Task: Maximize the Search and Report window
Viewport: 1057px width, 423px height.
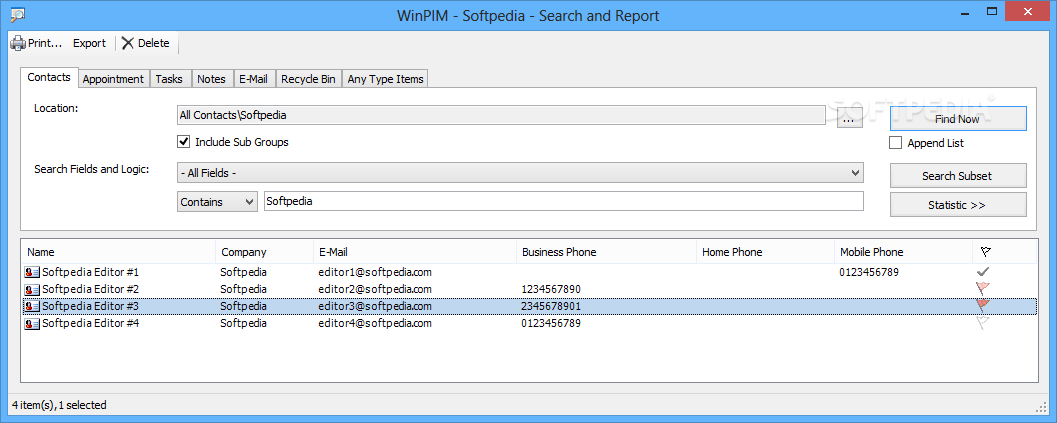Action: coord(991,11)
